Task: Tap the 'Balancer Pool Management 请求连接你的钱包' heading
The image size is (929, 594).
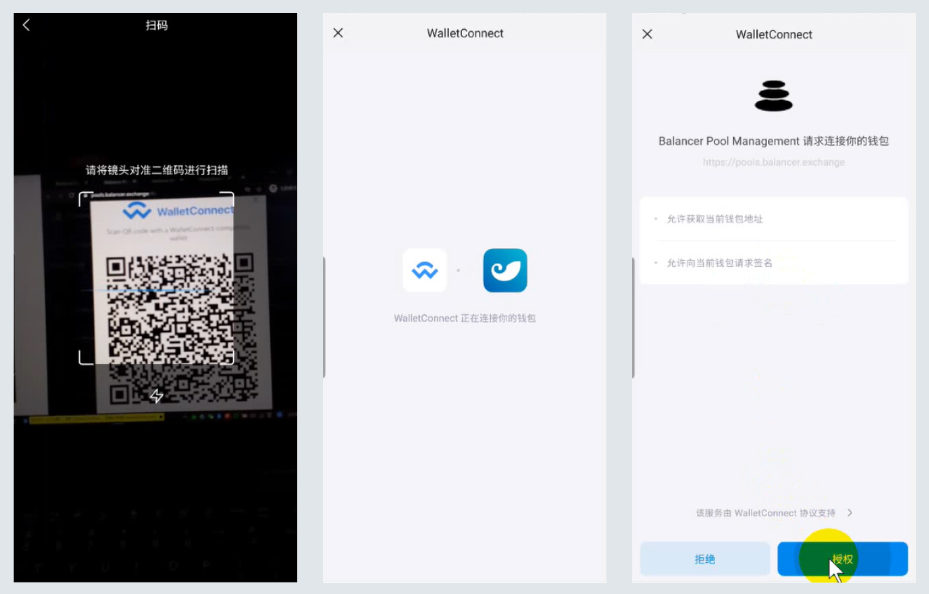Action: pyautogui.click(x=773, y=141)
